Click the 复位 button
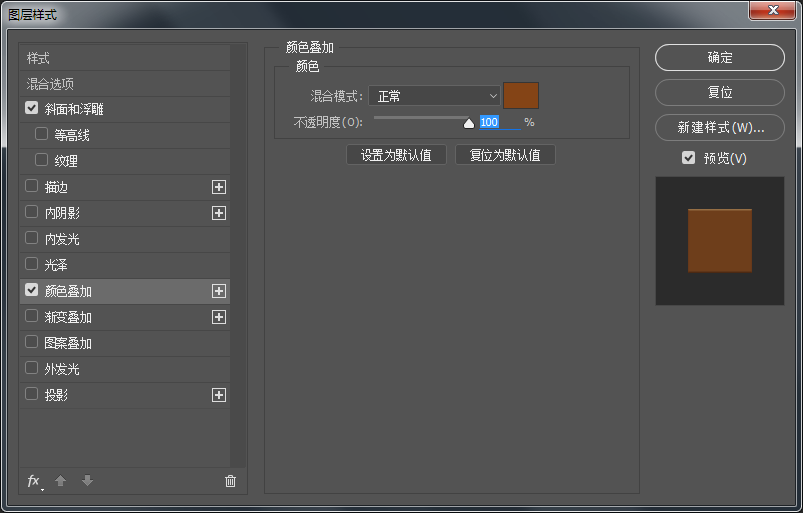Image resolution: width=803 pixels, height=513 pixels. point(720,92)
